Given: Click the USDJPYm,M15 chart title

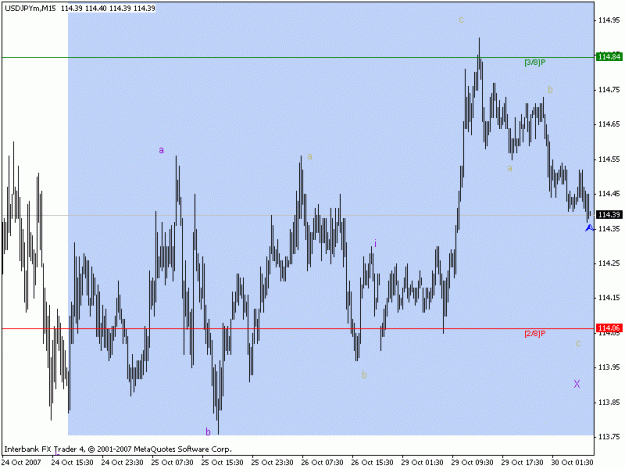Looking at the screenshot, I should (x=30, y=8).
